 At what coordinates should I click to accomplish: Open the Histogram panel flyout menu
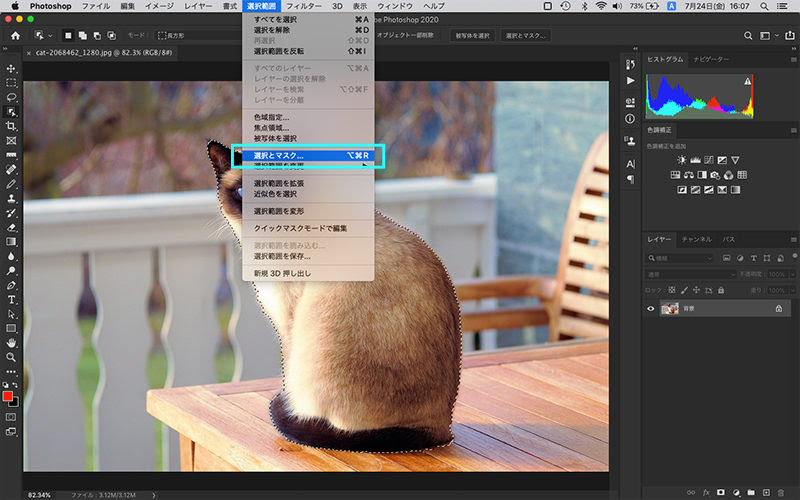793,60
